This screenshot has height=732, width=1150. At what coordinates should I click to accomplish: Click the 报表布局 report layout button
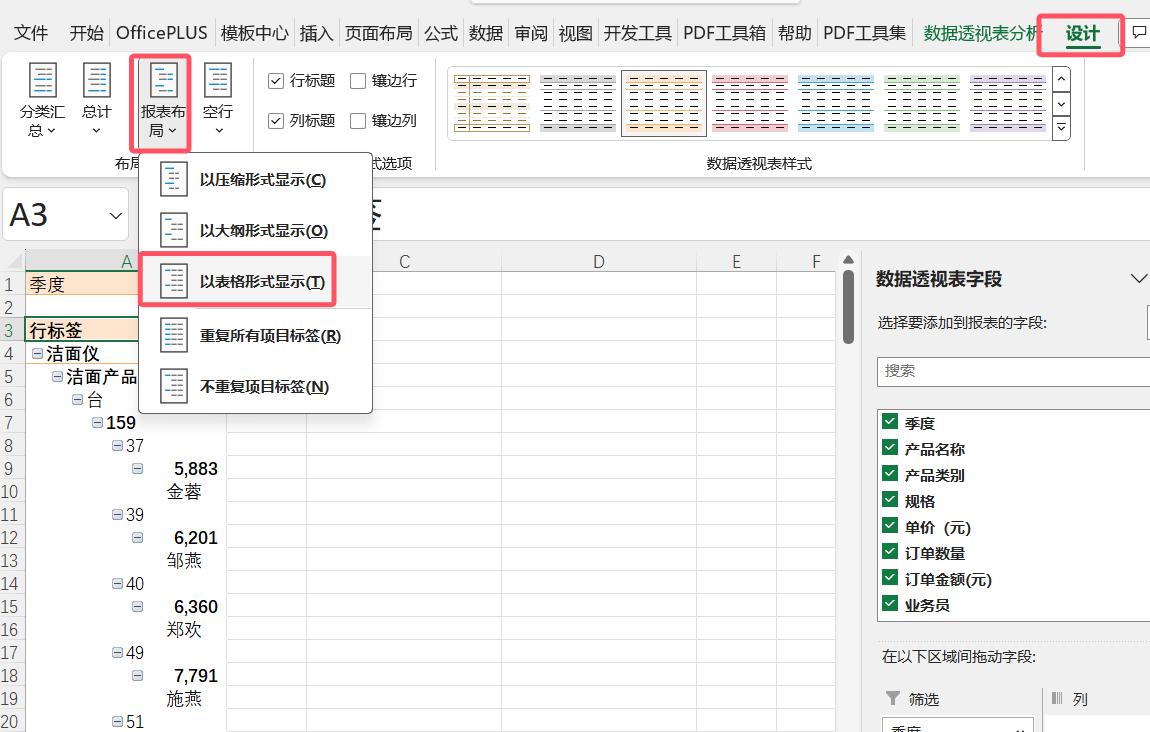click(162, 101)
